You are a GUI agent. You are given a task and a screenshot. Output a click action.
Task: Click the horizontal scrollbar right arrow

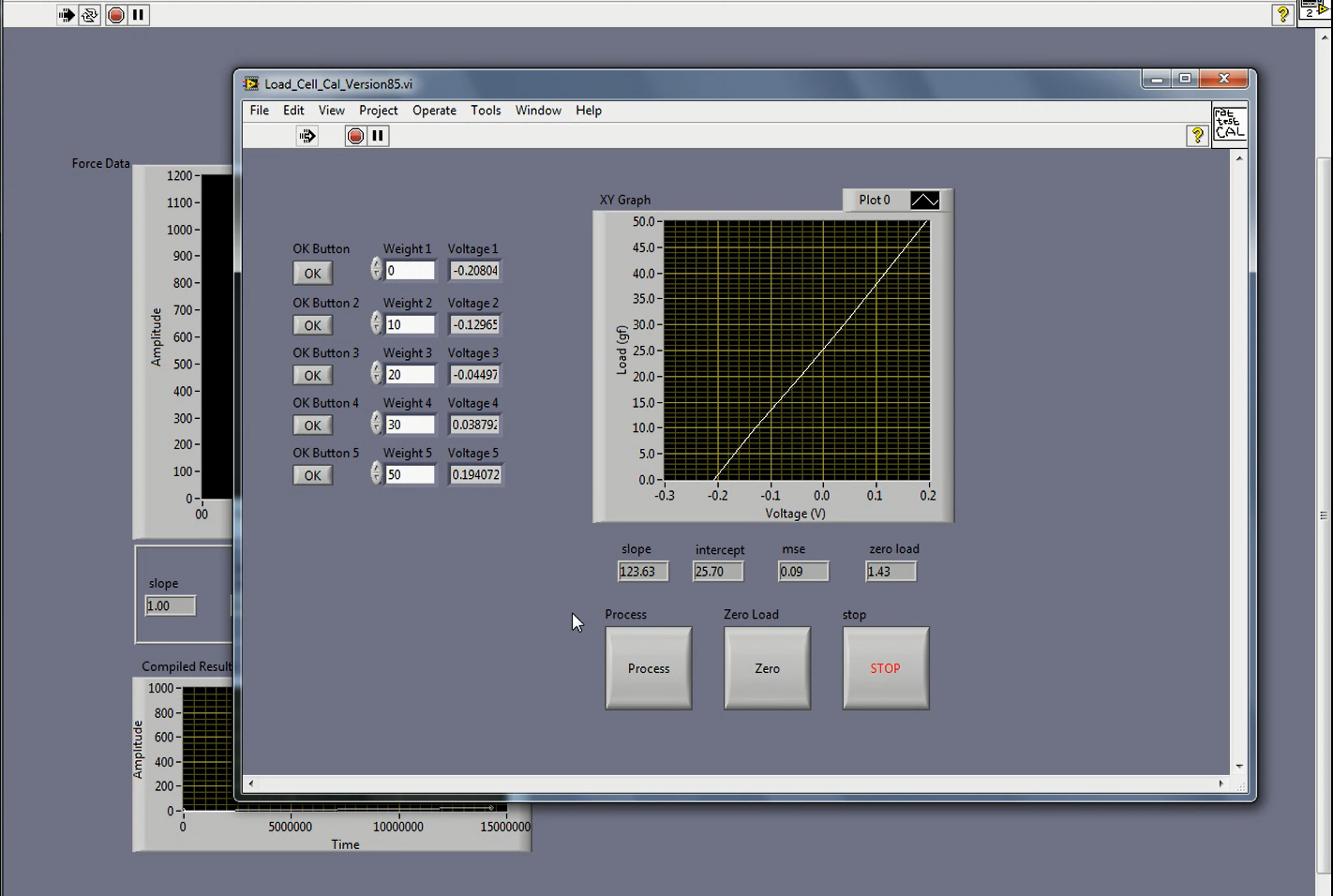(1221, 784)
